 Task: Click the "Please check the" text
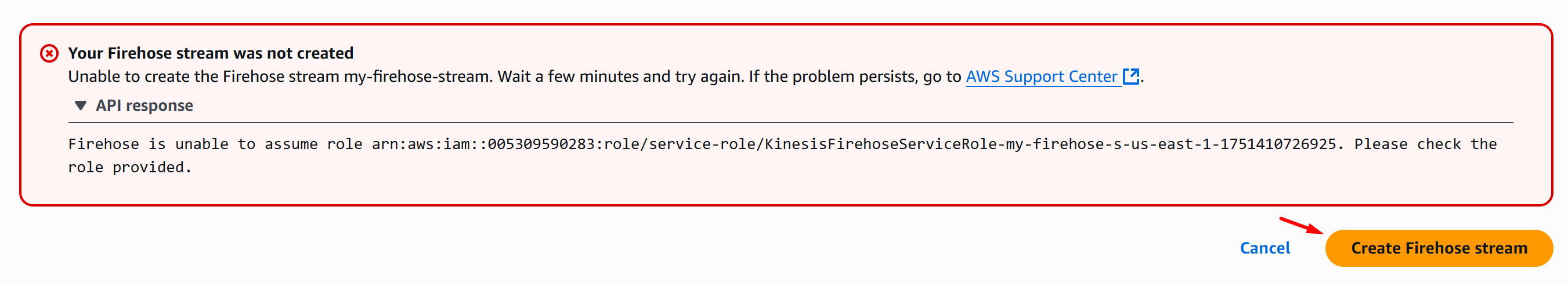tap(1425, 144)
